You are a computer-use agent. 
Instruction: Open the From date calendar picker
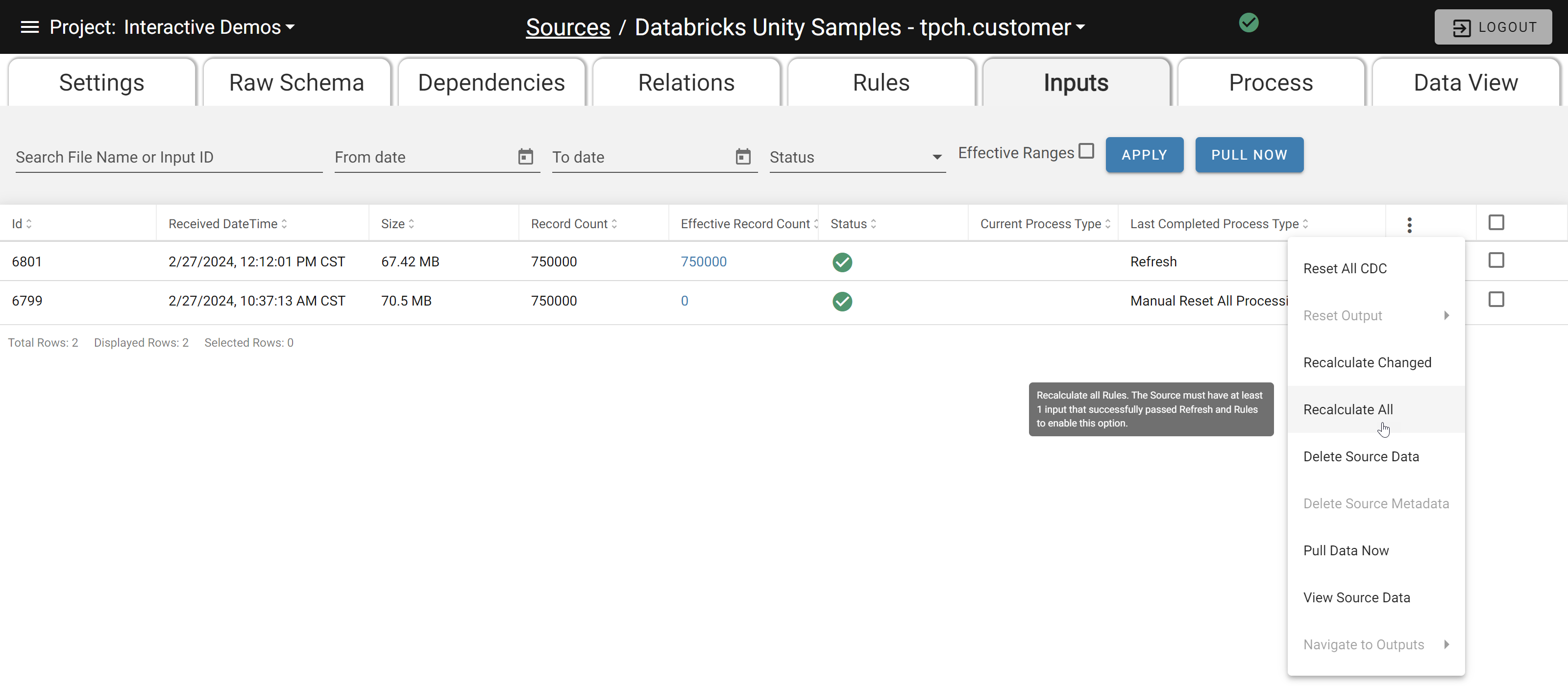point(525,156)
